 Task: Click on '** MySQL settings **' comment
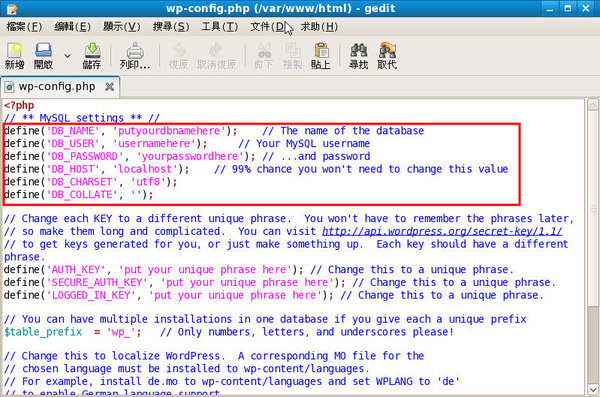(82, 118)
